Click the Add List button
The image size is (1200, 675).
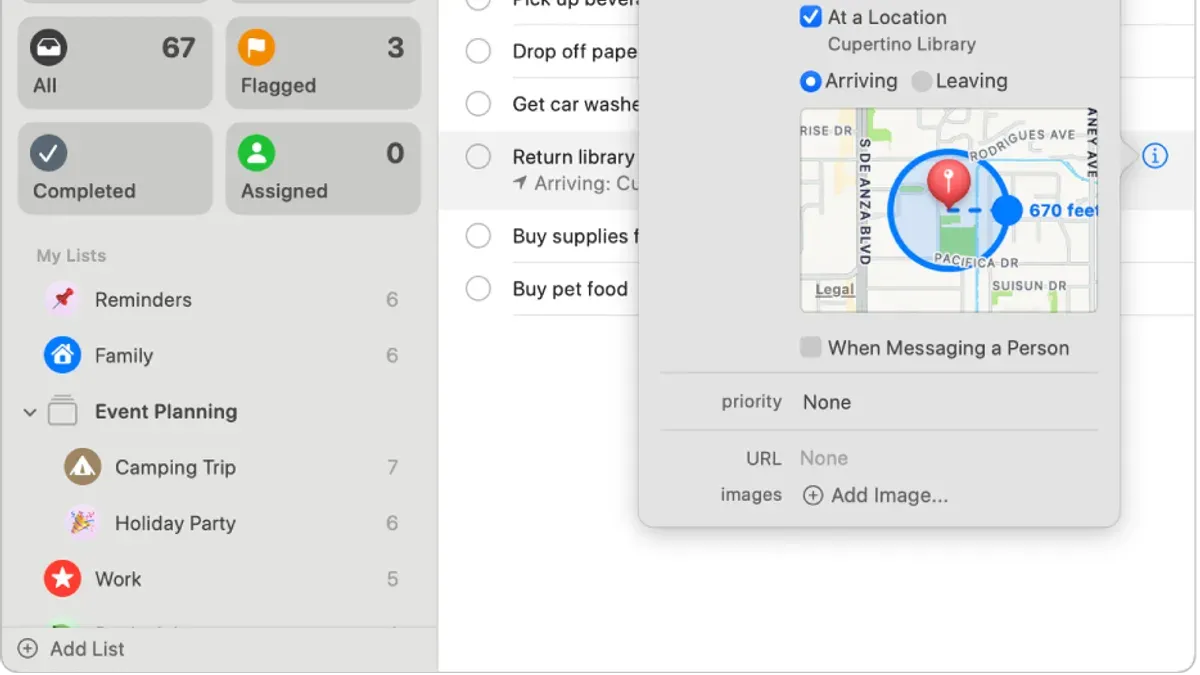click(x=72, y=649)
